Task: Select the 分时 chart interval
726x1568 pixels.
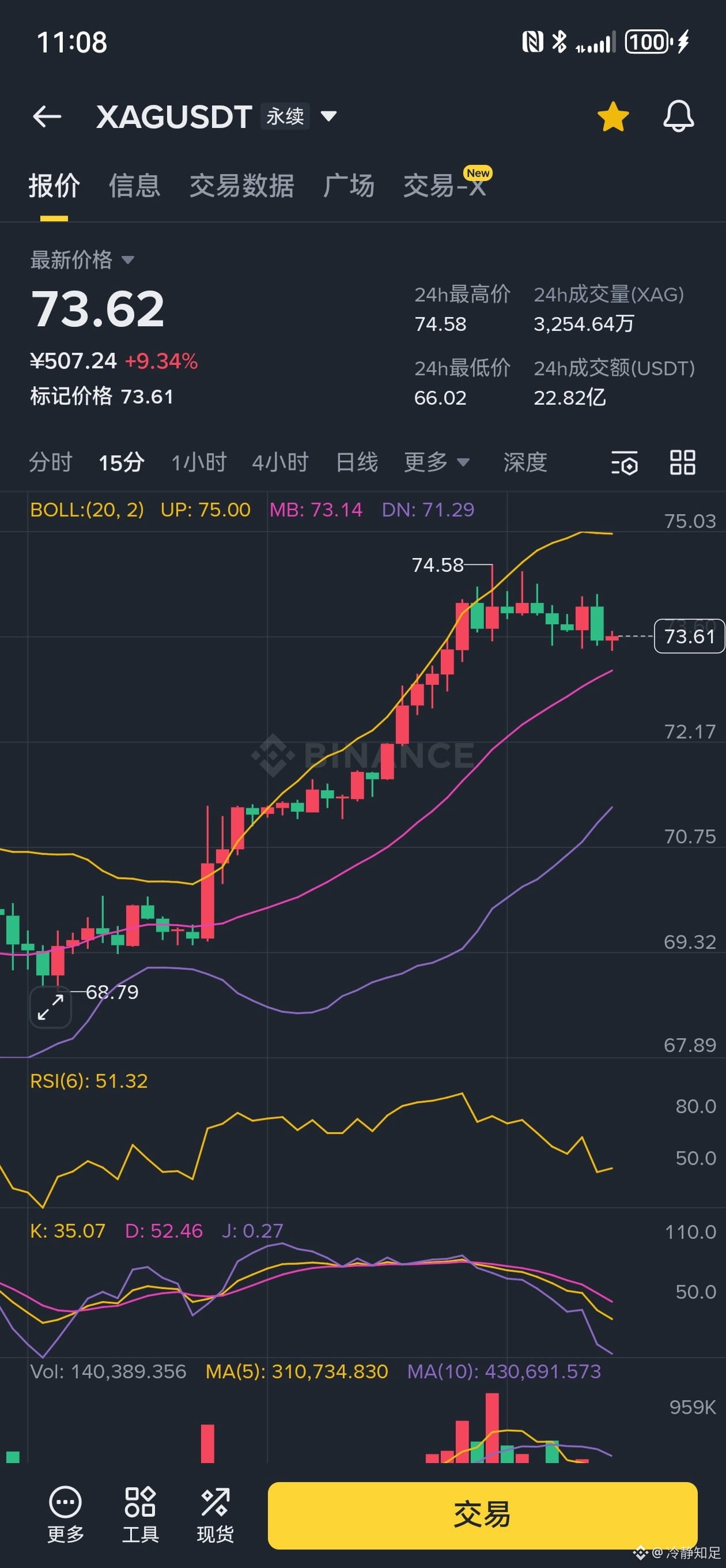Action: click(x=51, y=462)
